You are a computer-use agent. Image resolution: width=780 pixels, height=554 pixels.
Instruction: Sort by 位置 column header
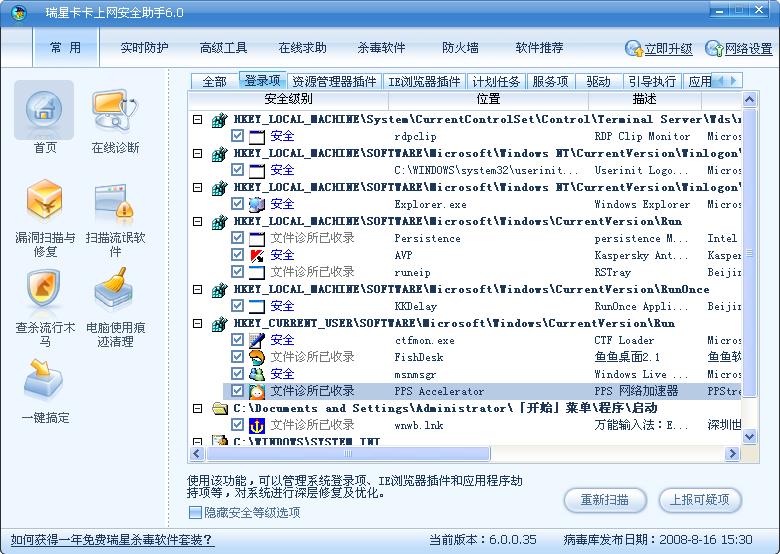pos(488,99)
